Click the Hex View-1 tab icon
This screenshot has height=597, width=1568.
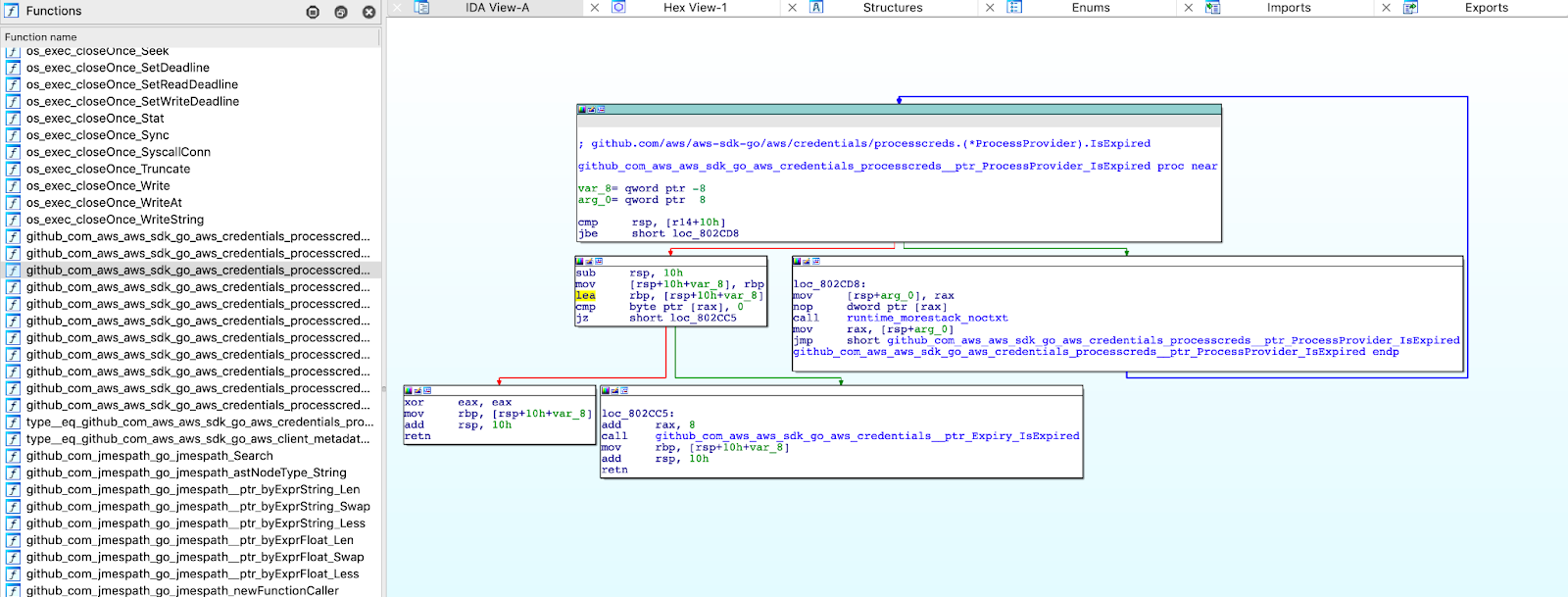click(x=619, y=8)
